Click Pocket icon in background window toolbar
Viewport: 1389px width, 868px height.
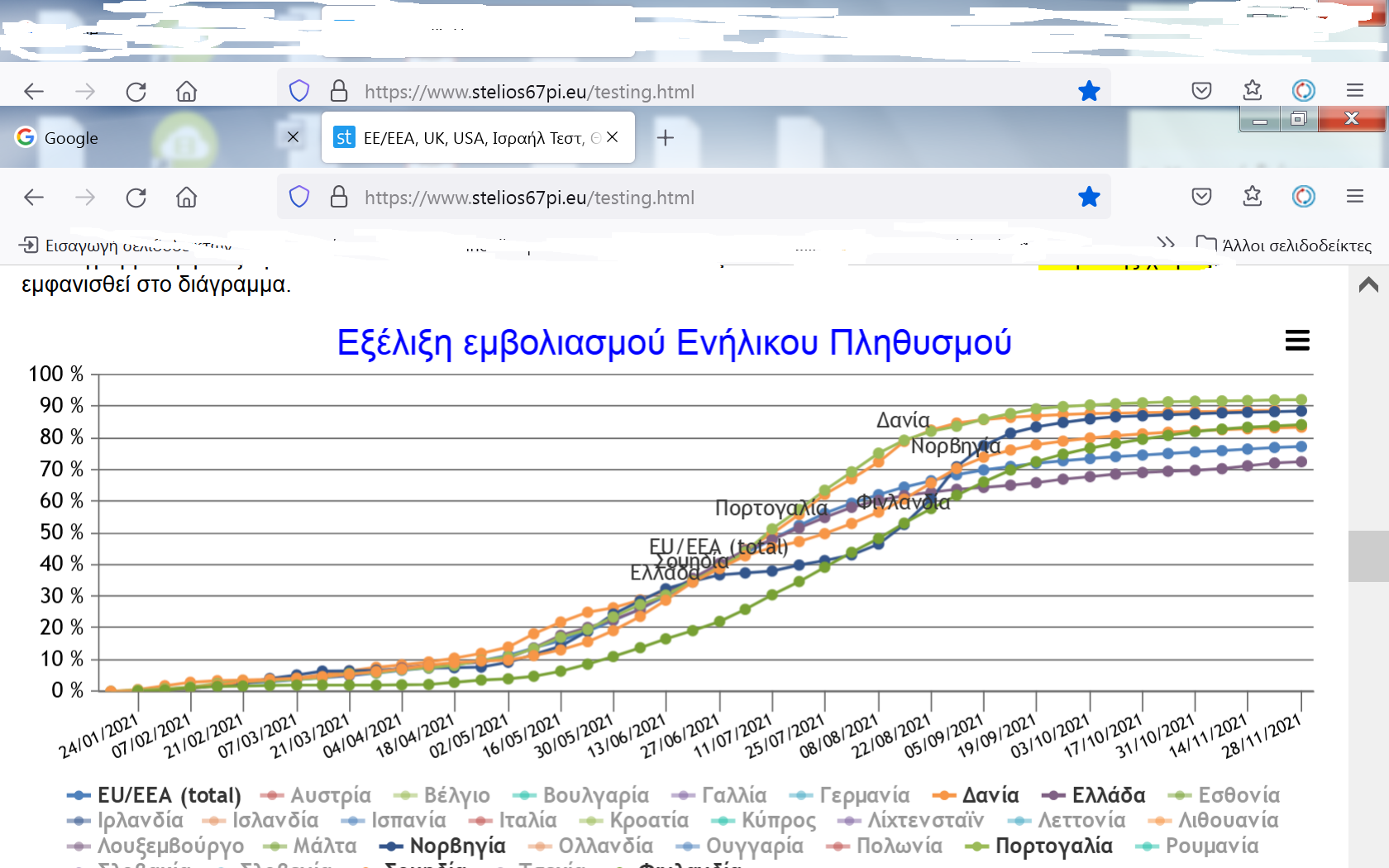coord(1201,90)
